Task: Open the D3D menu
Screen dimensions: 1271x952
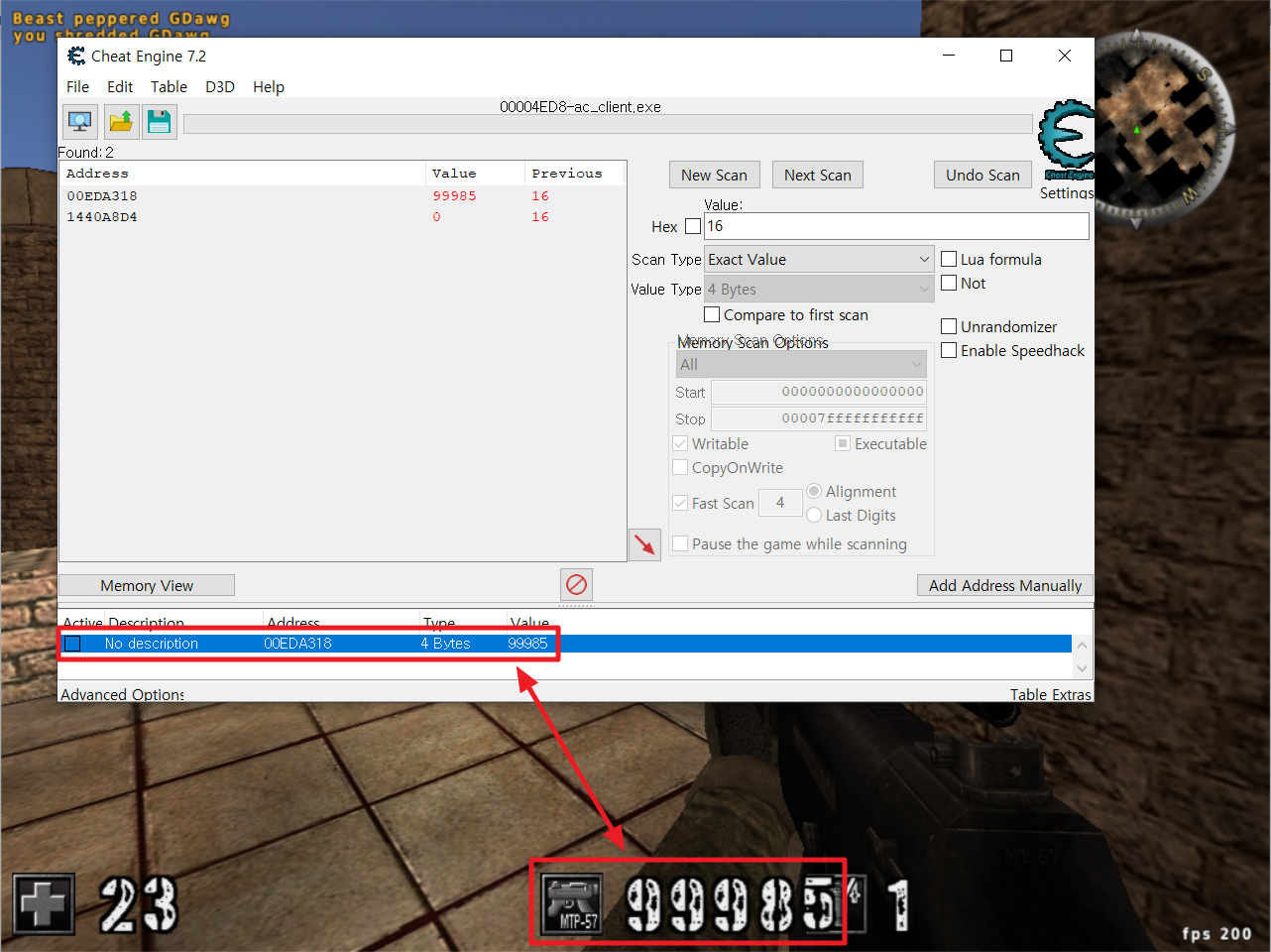Action: tap(220, 86)
